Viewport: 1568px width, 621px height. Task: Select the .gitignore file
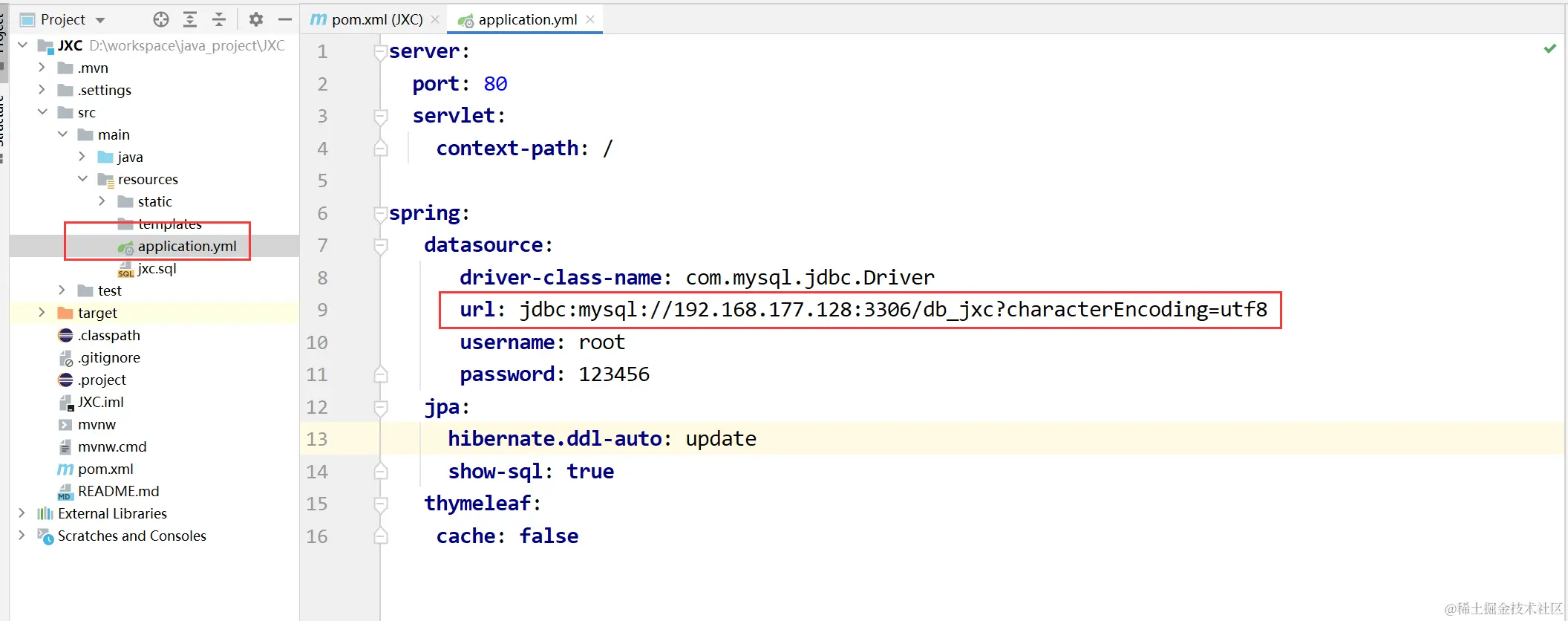[x=109, y=357]
